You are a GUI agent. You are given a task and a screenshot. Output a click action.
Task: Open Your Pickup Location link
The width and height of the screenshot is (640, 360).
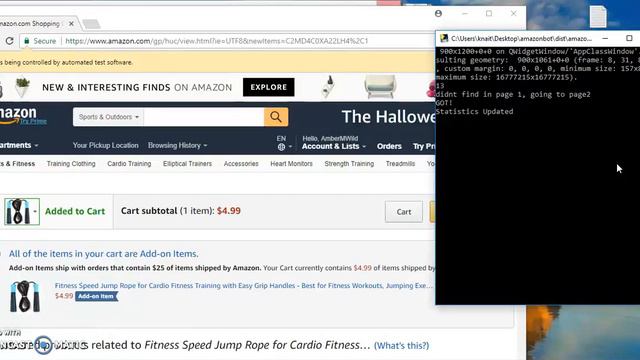click(106, 145)
